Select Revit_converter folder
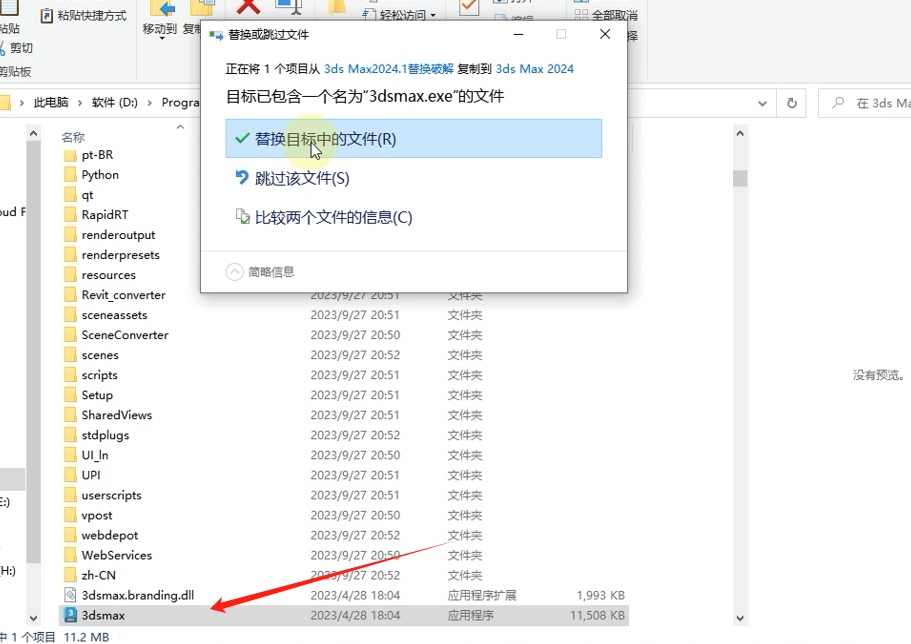The height and width of the screenshot is (644, 911). click(x=123, y=295)
